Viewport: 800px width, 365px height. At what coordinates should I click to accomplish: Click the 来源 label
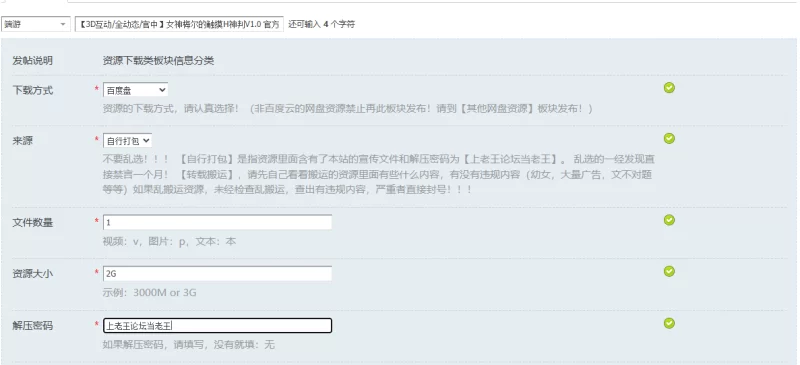[x=22, y=141]
